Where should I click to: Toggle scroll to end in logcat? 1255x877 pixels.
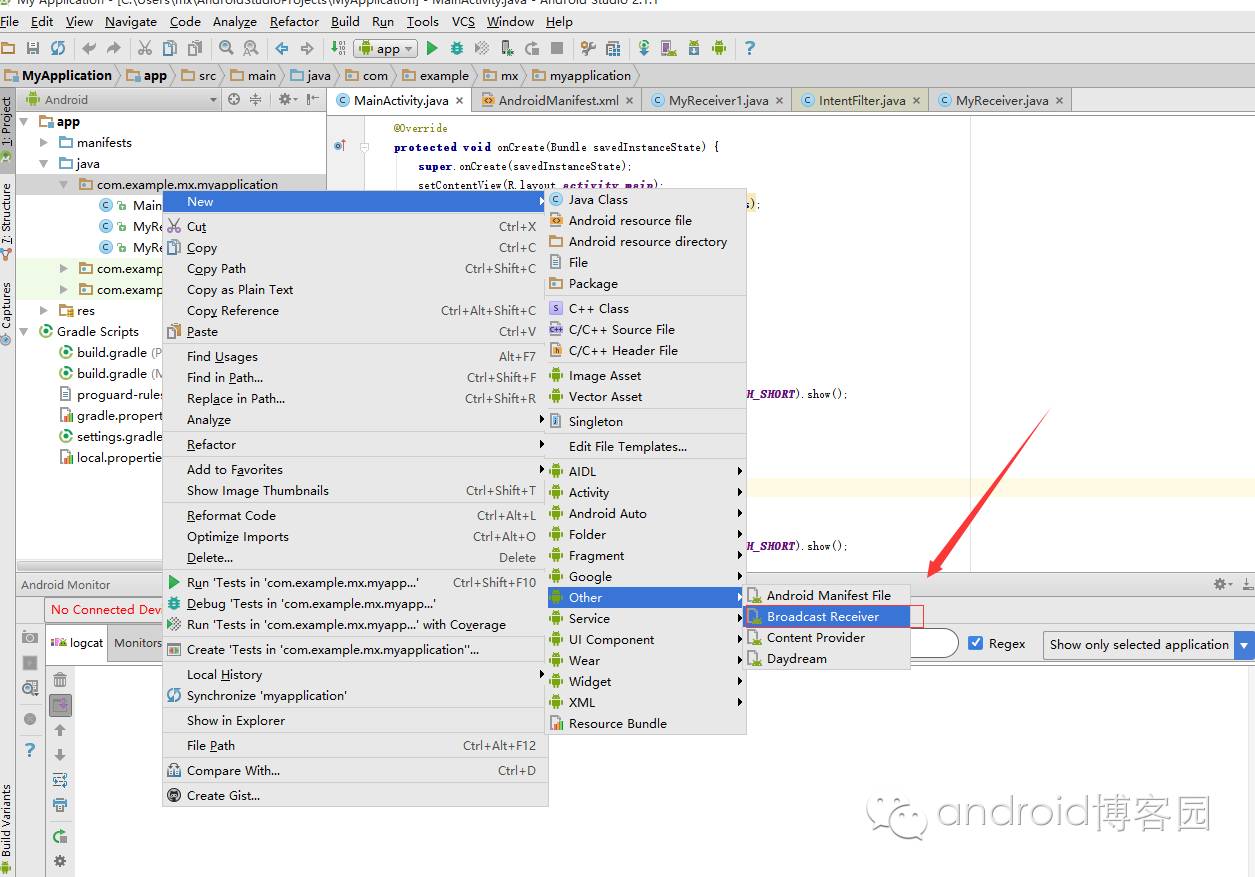[60, 705]
